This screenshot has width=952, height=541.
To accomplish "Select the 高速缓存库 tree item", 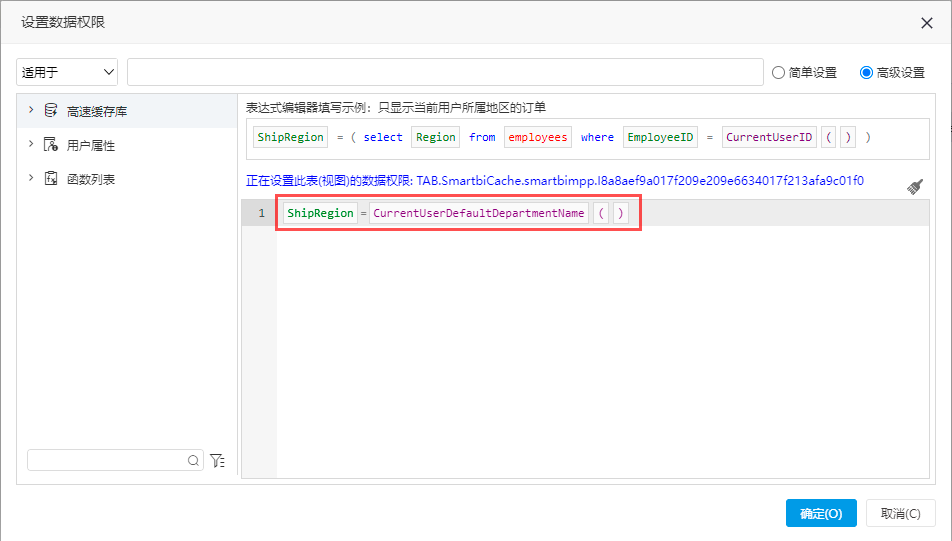I will (x=127, y=111).
